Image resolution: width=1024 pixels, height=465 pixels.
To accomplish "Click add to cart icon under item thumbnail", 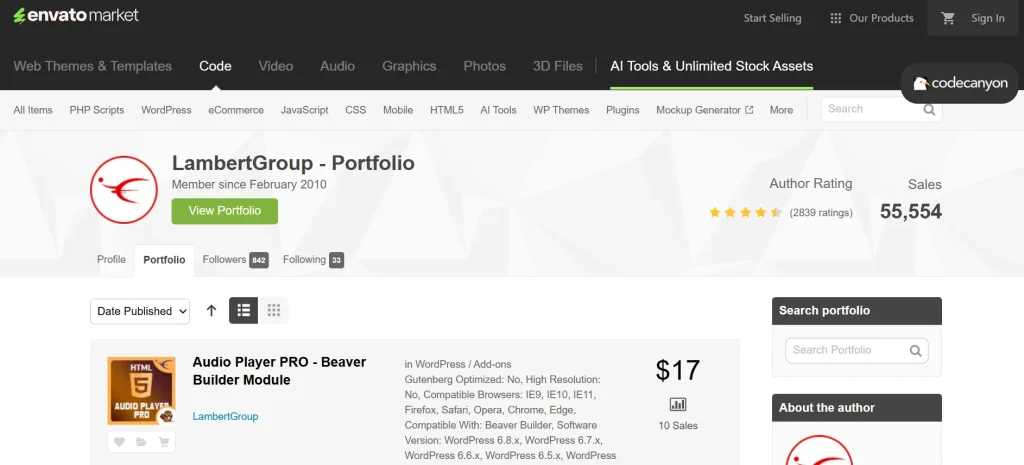I will click(163, 441).
